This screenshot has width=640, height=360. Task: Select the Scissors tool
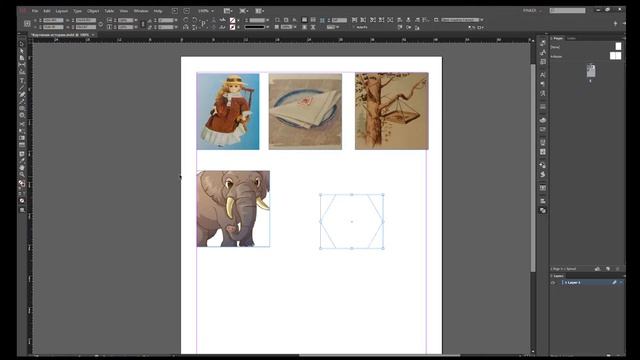(22, 124)
